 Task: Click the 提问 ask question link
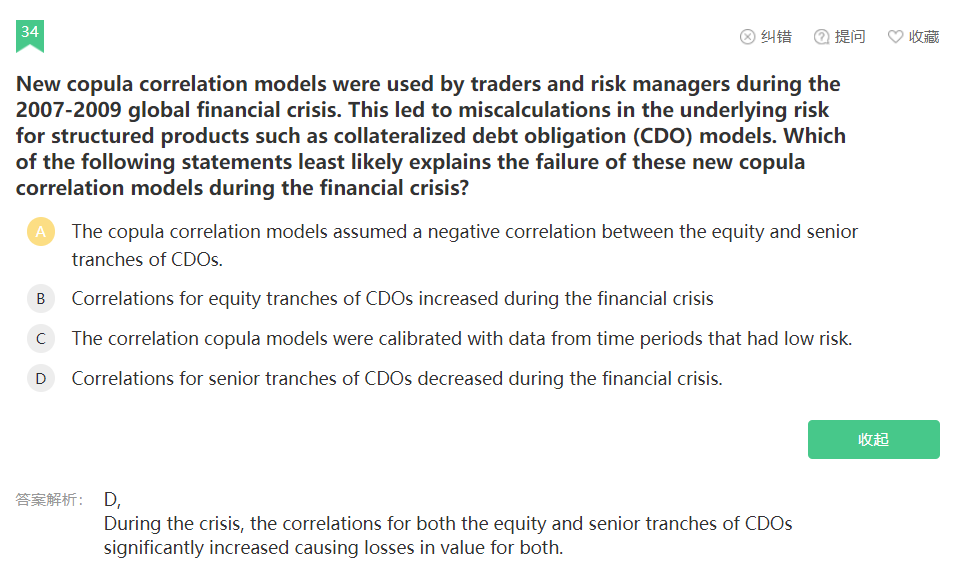click(850, 37)
